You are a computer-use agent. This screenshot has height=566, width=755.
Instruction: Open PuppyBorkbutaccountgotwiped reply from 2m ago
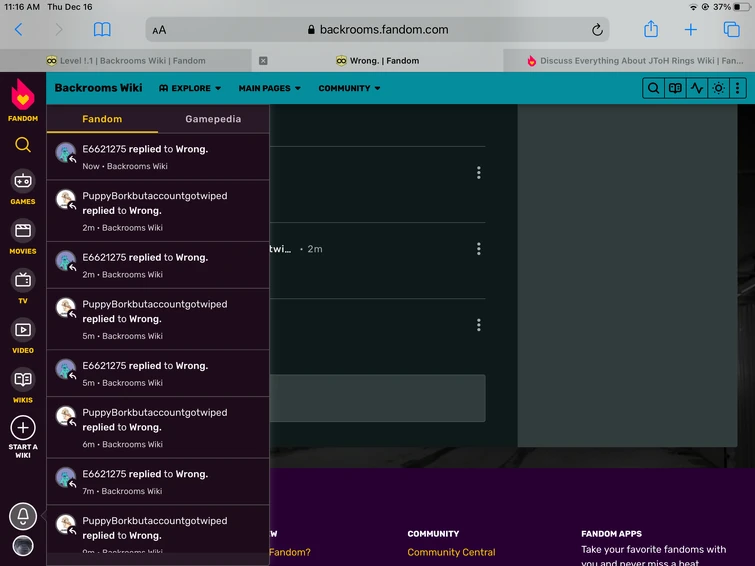point(158,211)
